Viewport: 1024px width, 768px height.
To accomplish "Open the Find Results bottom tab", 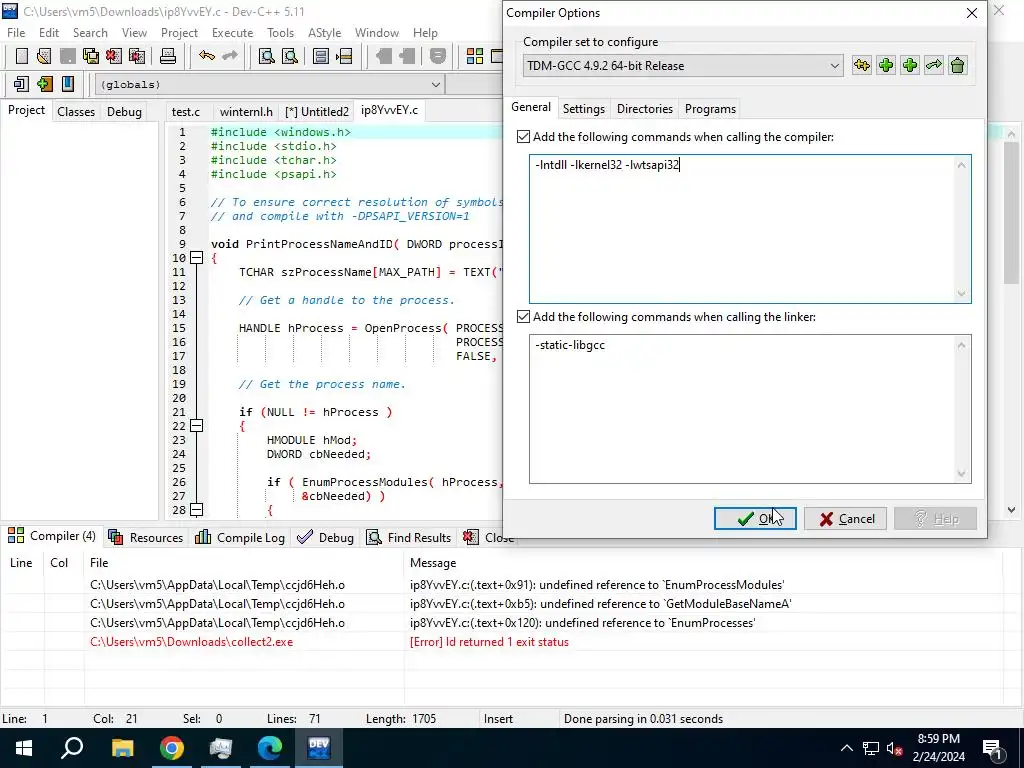I will click(409, 537).
